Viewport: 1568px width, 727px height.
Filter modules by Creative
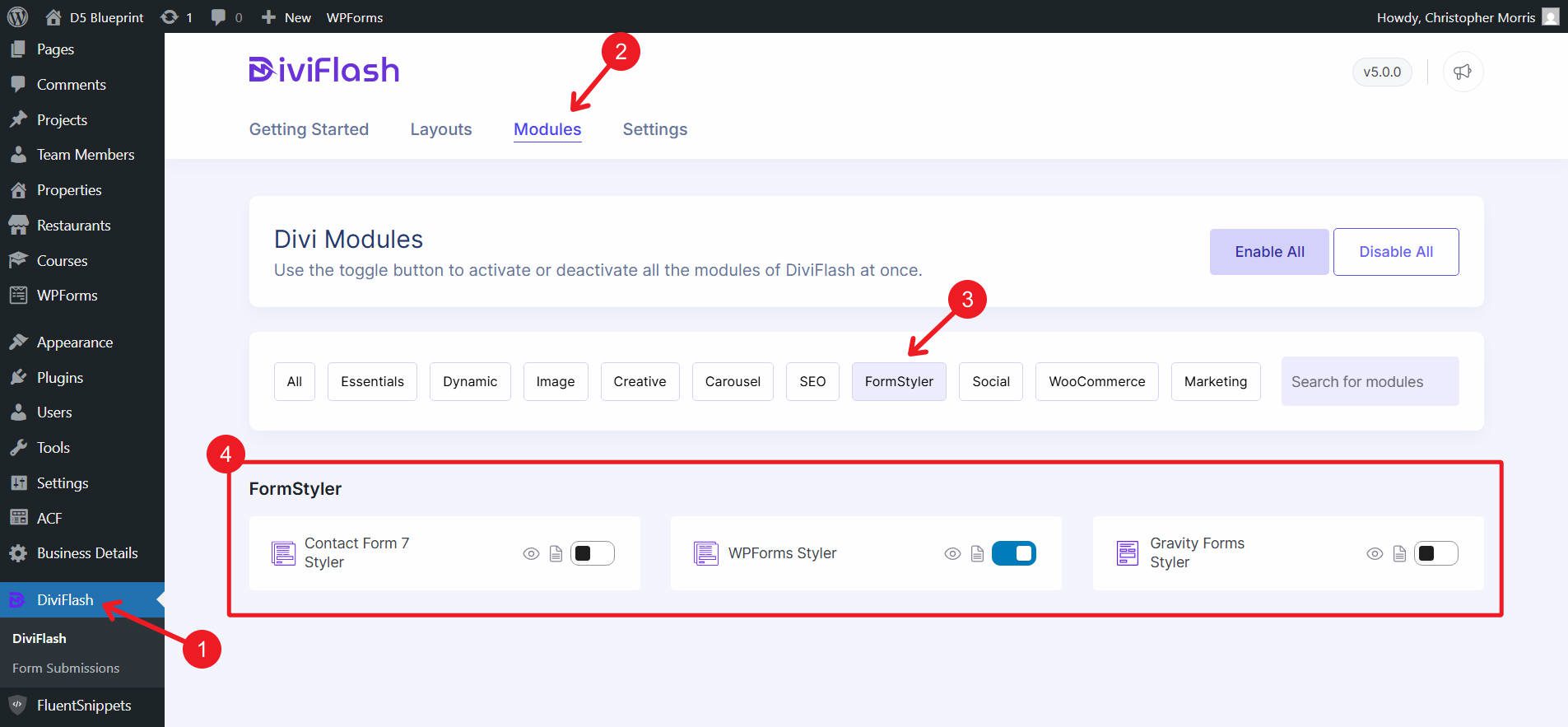640,382
